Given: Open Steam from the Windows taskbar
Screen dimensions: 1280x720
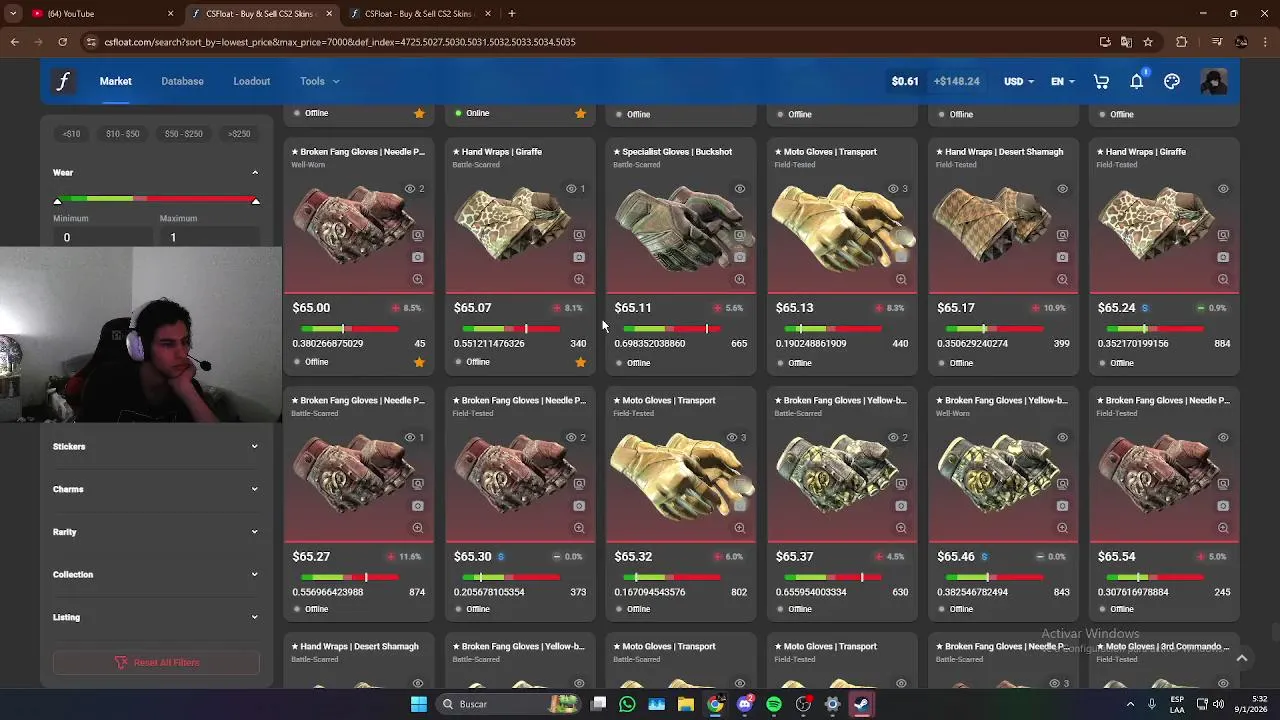Looking at the screenshot, I should click(x=861, y=704).
